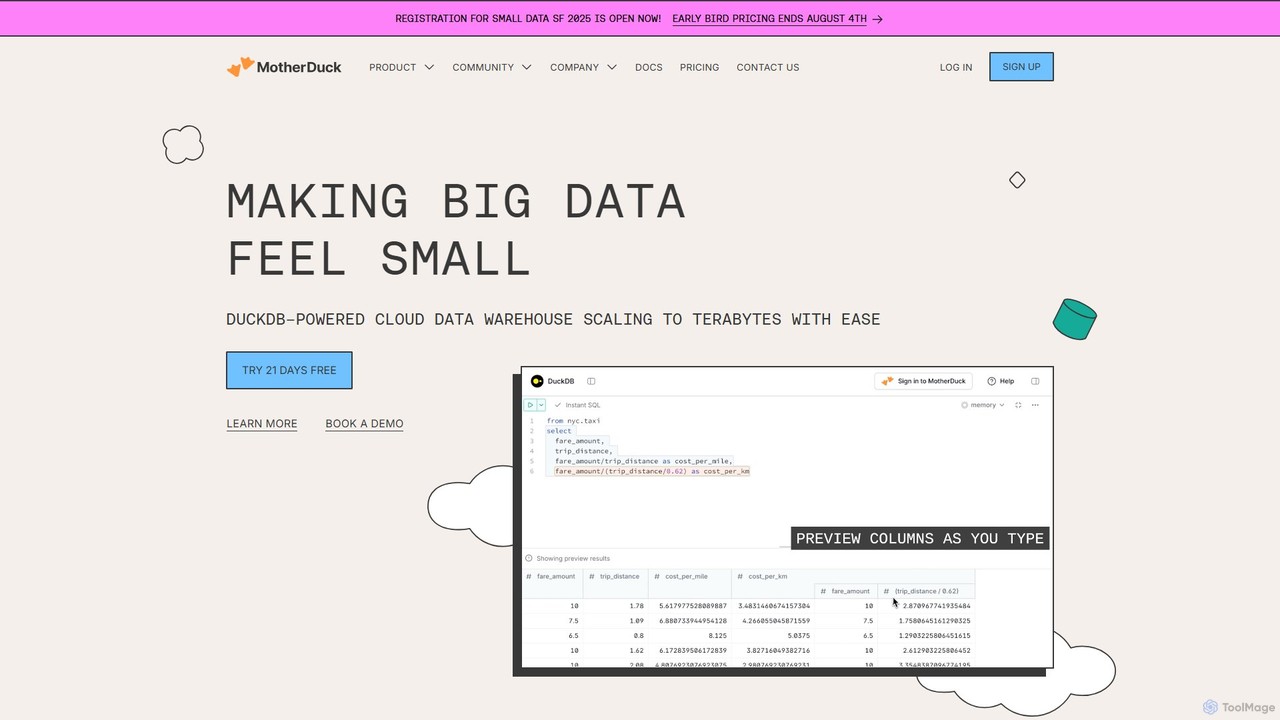Expand the memory database dropdown
Viewport: 1280px width, 720px height.
pyautogui.click(x=983, y=405)
